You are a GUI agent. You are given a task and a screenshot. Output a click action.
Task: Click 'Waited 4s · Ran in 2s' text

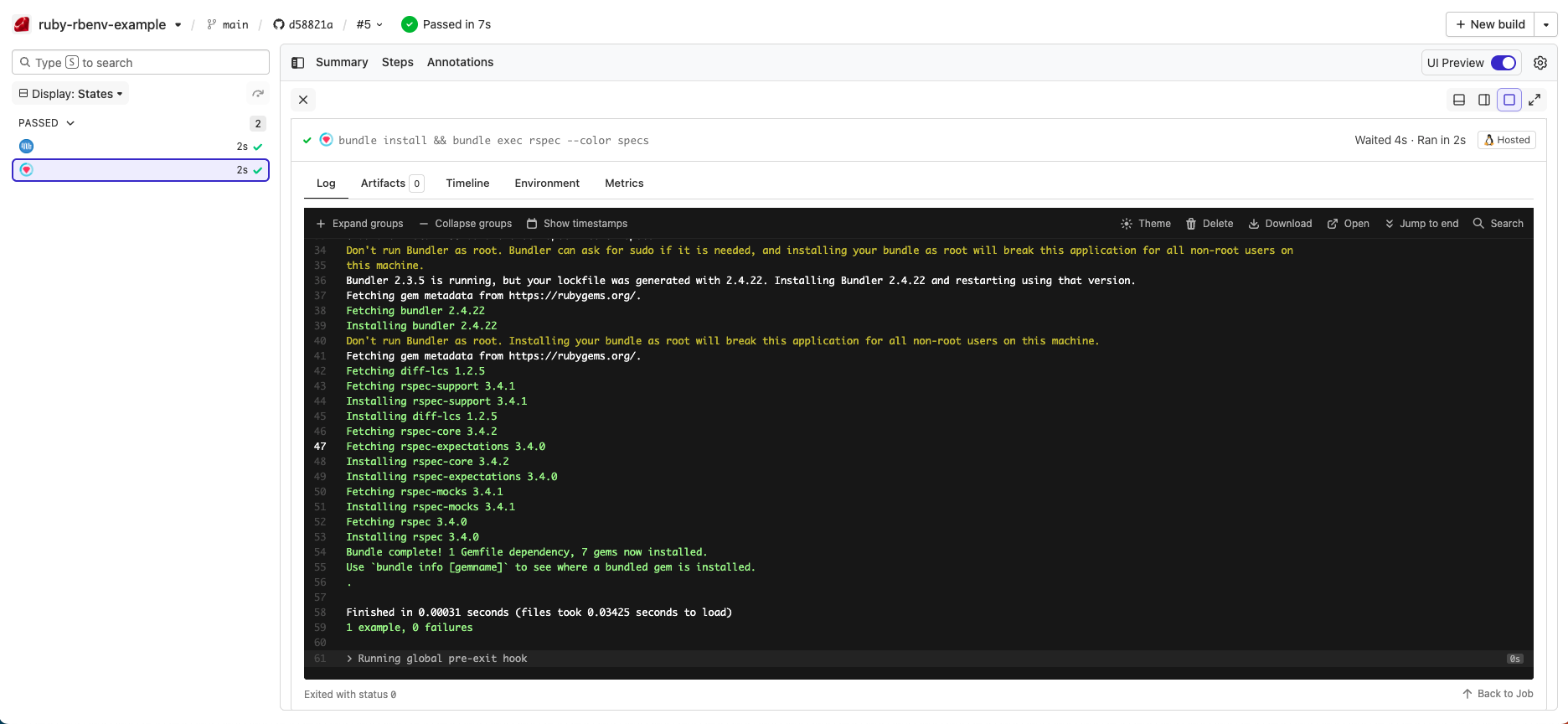point(1410,140)
